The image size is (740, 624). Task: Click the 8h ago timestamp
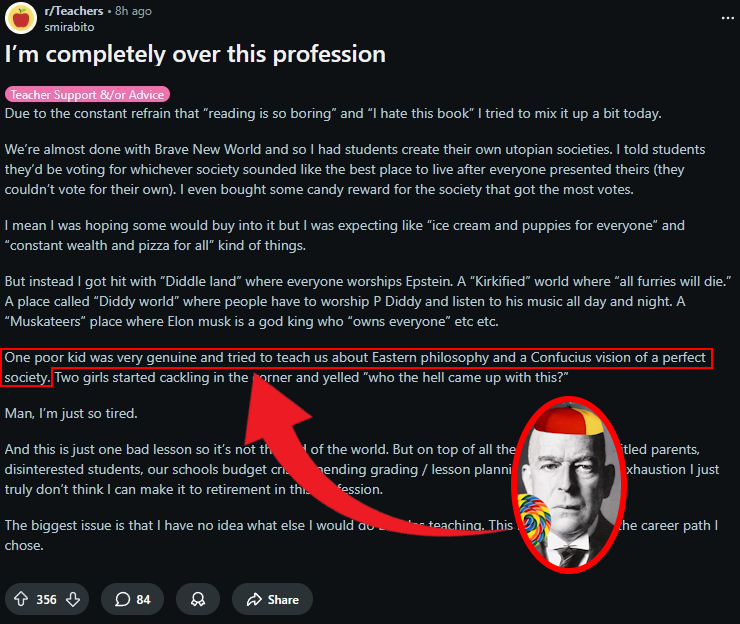133,11
